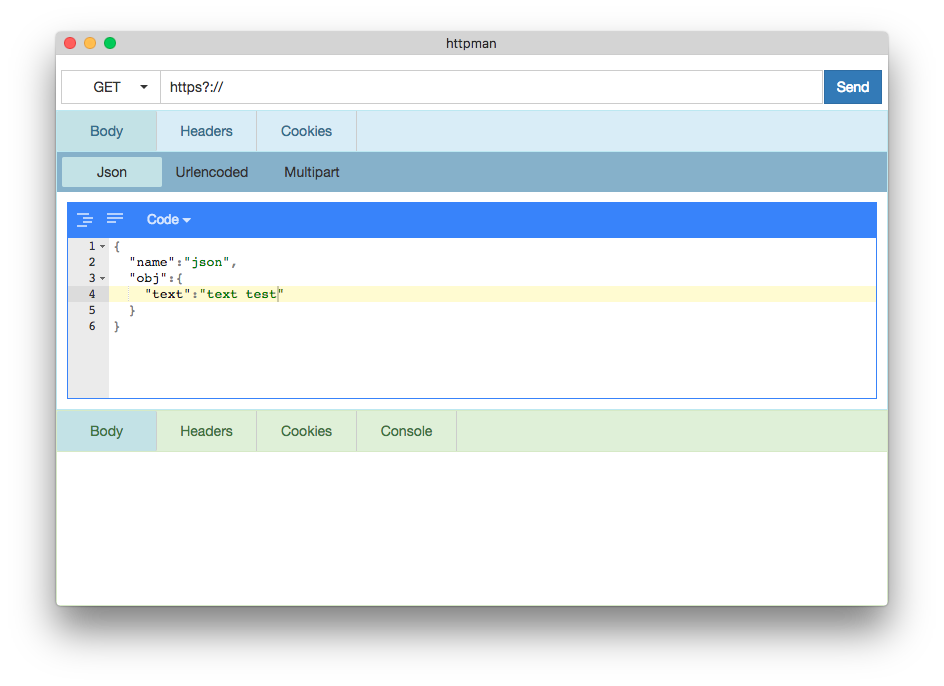Switch body type to Urlencoded

(x=212, y=172)
